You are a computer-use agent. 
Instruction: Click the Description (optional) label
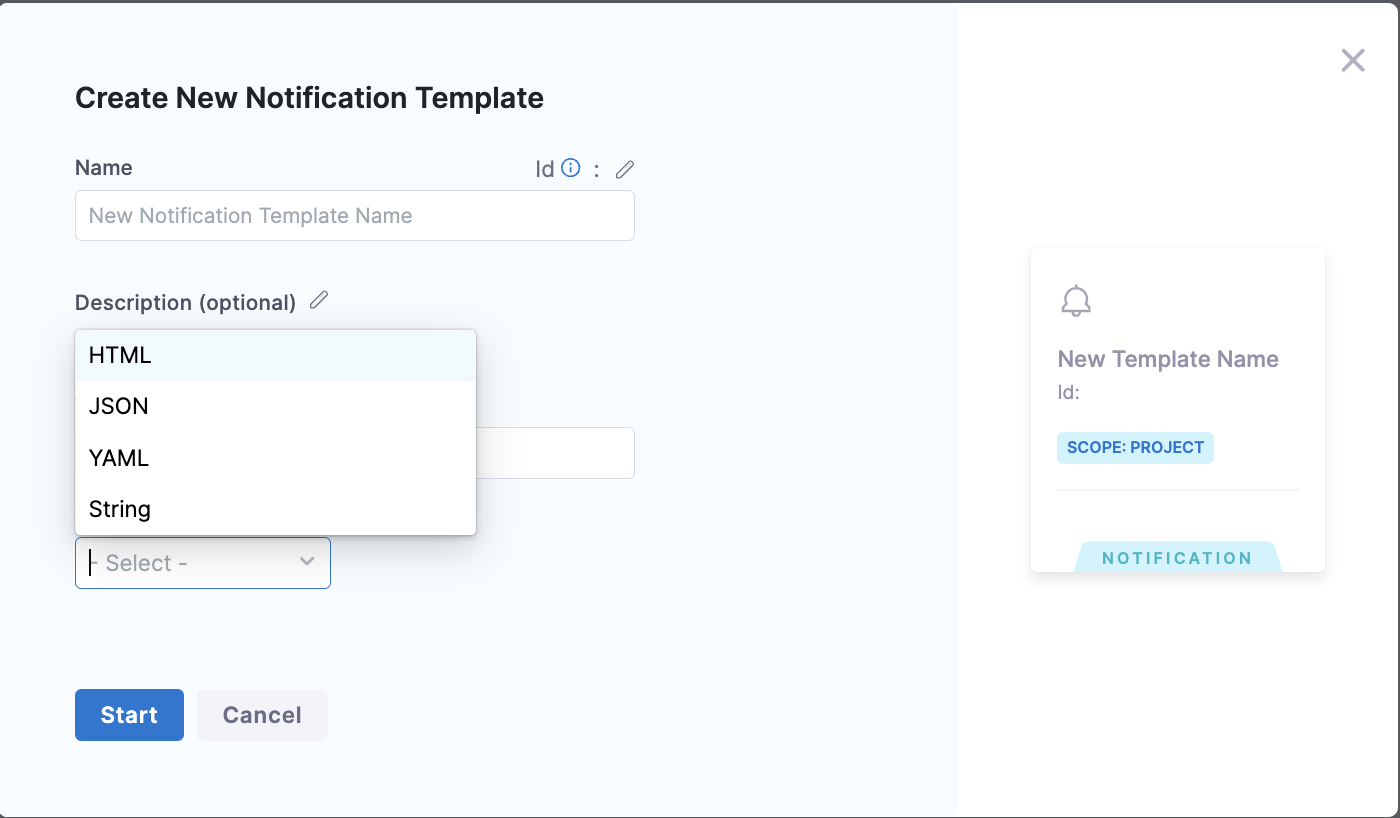pos(185,302)
